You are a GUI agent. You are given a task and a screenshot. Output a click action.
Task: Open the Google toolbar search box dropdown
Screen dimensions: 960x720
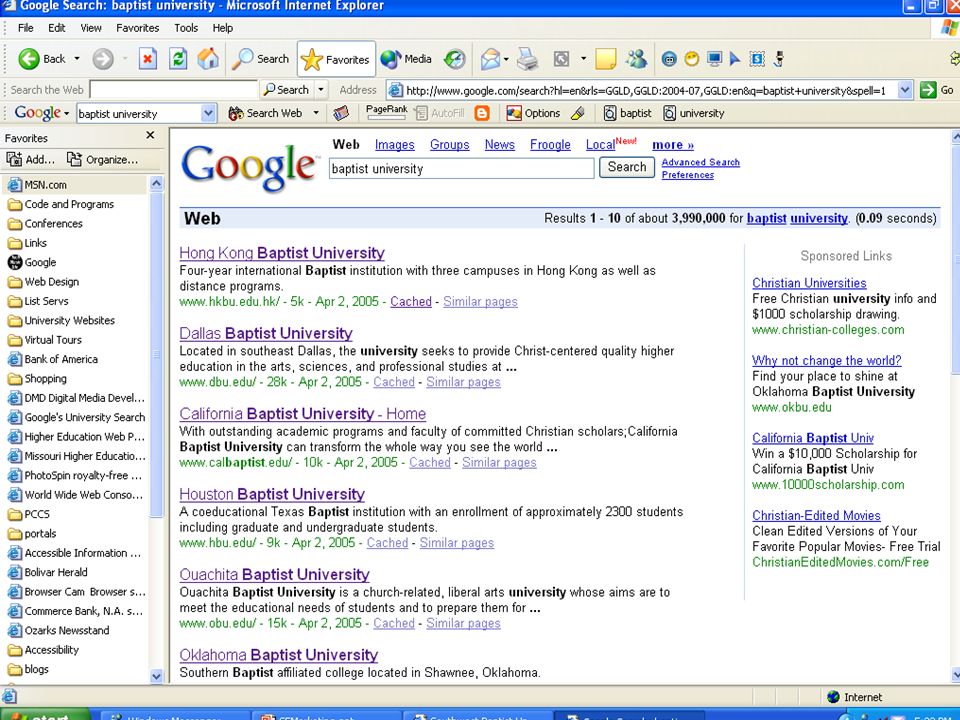[208, 113]
